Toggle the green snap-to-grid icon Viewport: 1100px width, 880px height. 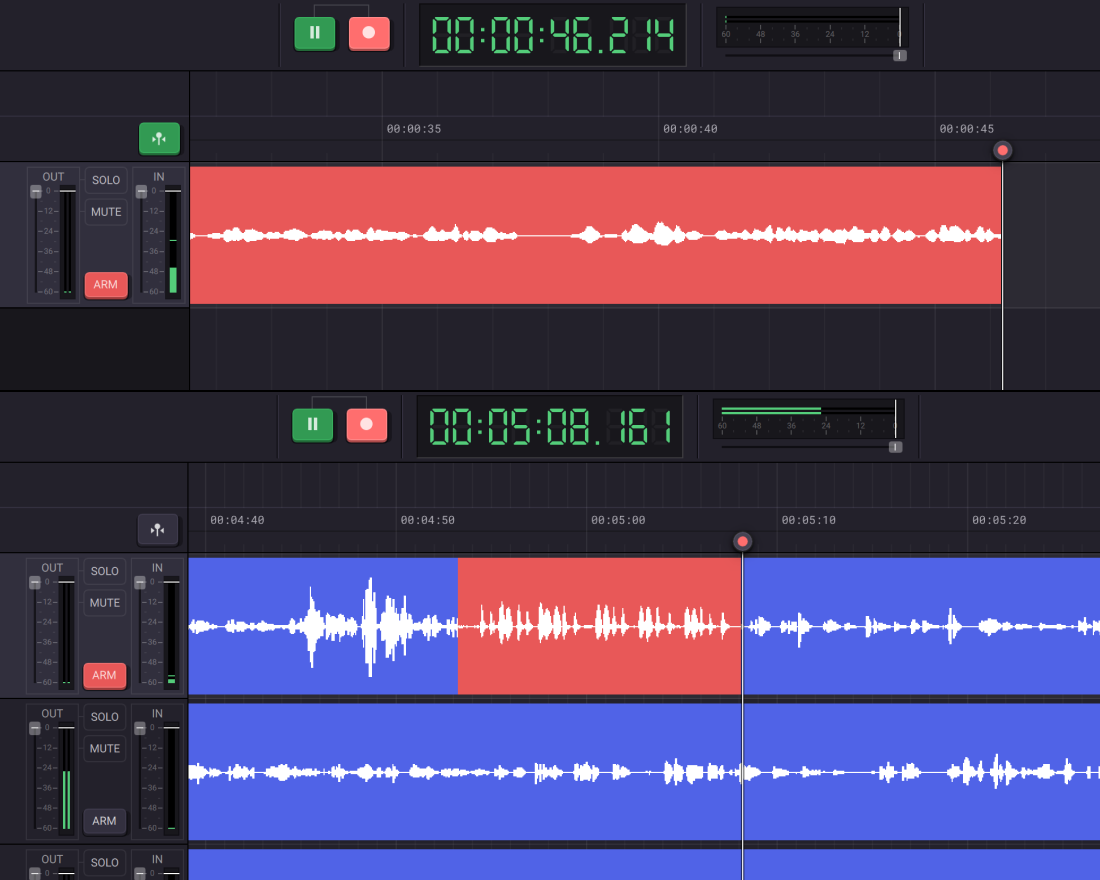click(159, 139)
